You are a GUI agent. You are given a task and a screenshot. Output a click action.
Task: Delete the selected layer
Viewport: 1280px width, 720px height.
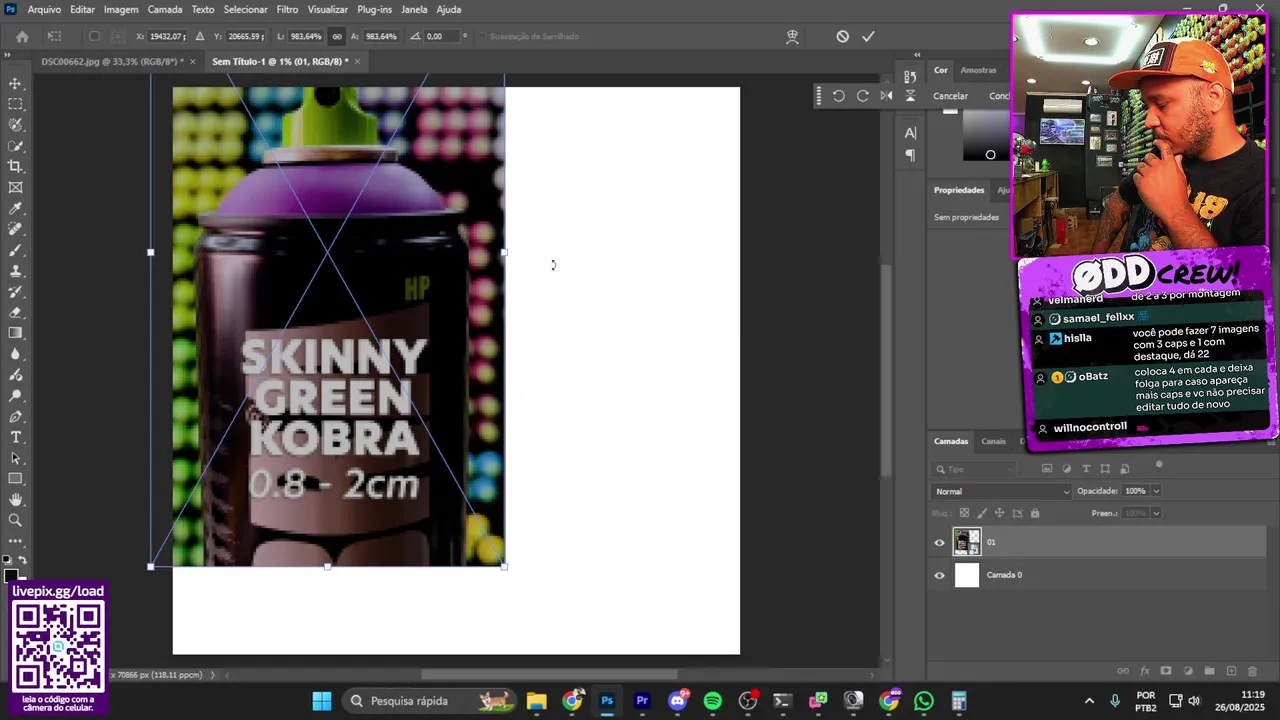[x=1252, y=671]
